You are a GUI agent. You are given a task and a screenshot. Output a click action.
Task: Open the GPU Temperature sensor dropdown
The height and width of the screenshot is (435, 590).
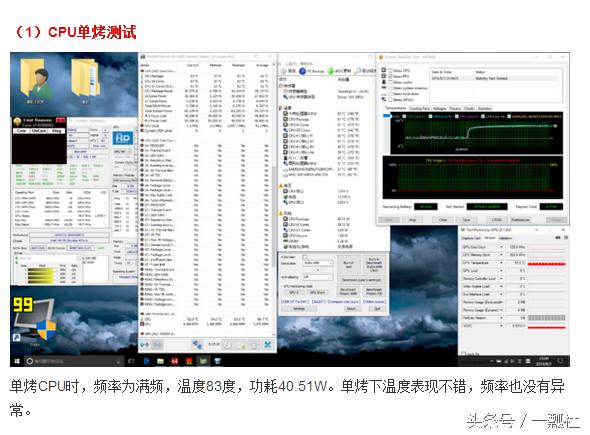tap(501, 263)
